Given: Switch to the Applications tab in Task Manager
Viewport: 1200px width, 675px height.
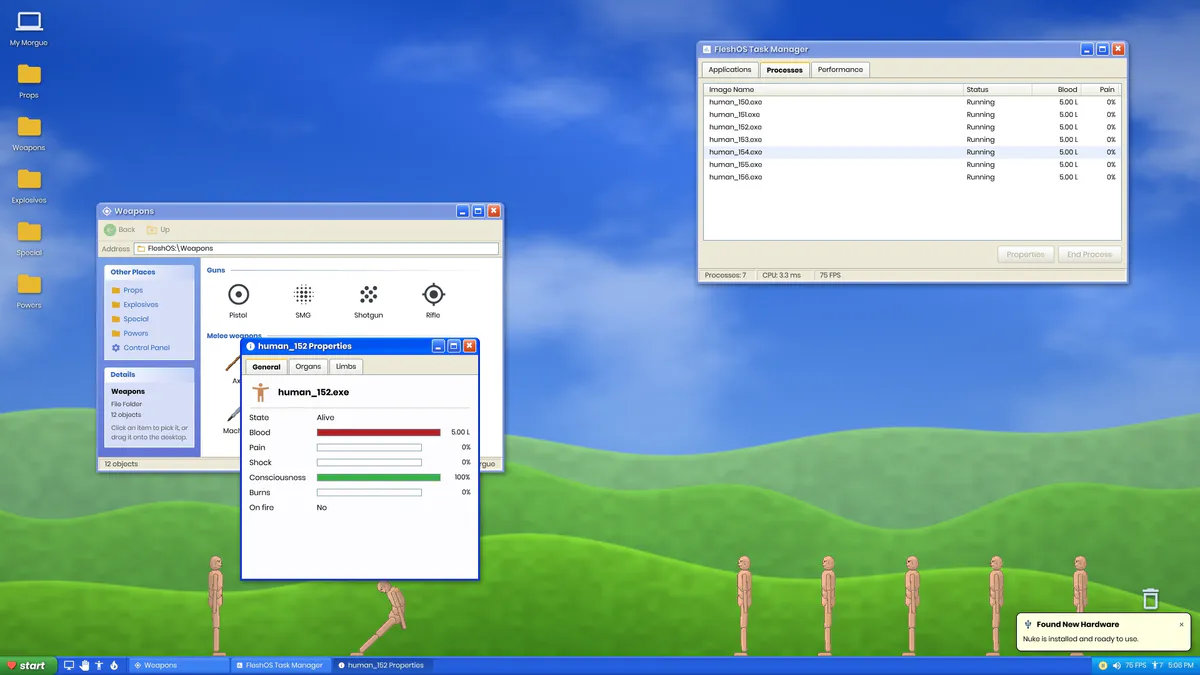Looking at the screenshot, I should [730, 70].
